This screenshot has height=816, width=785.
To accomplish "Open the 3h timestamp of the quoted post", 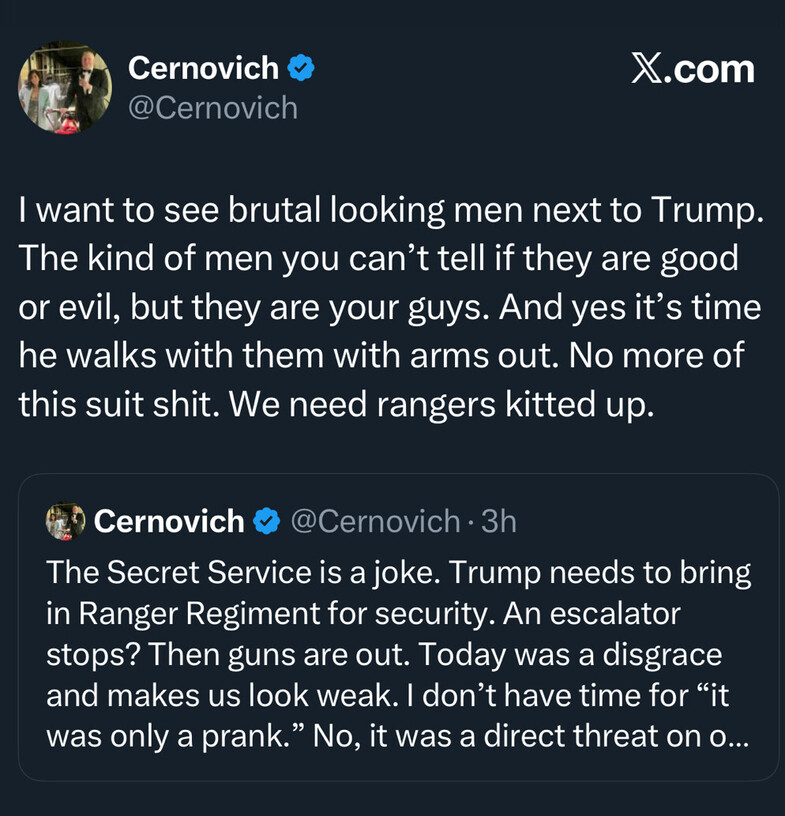I will [x=499, y=521].
